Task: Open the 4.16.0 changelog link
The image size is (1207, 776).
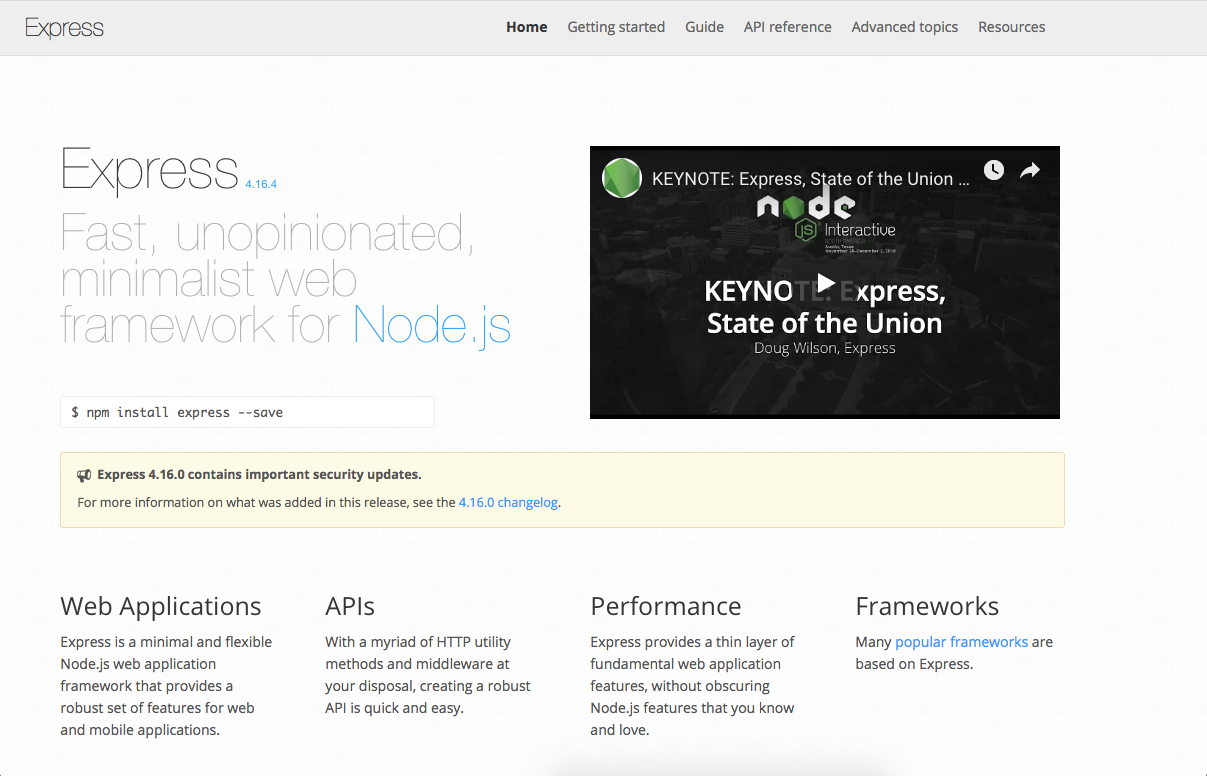Action: point(508,502)
